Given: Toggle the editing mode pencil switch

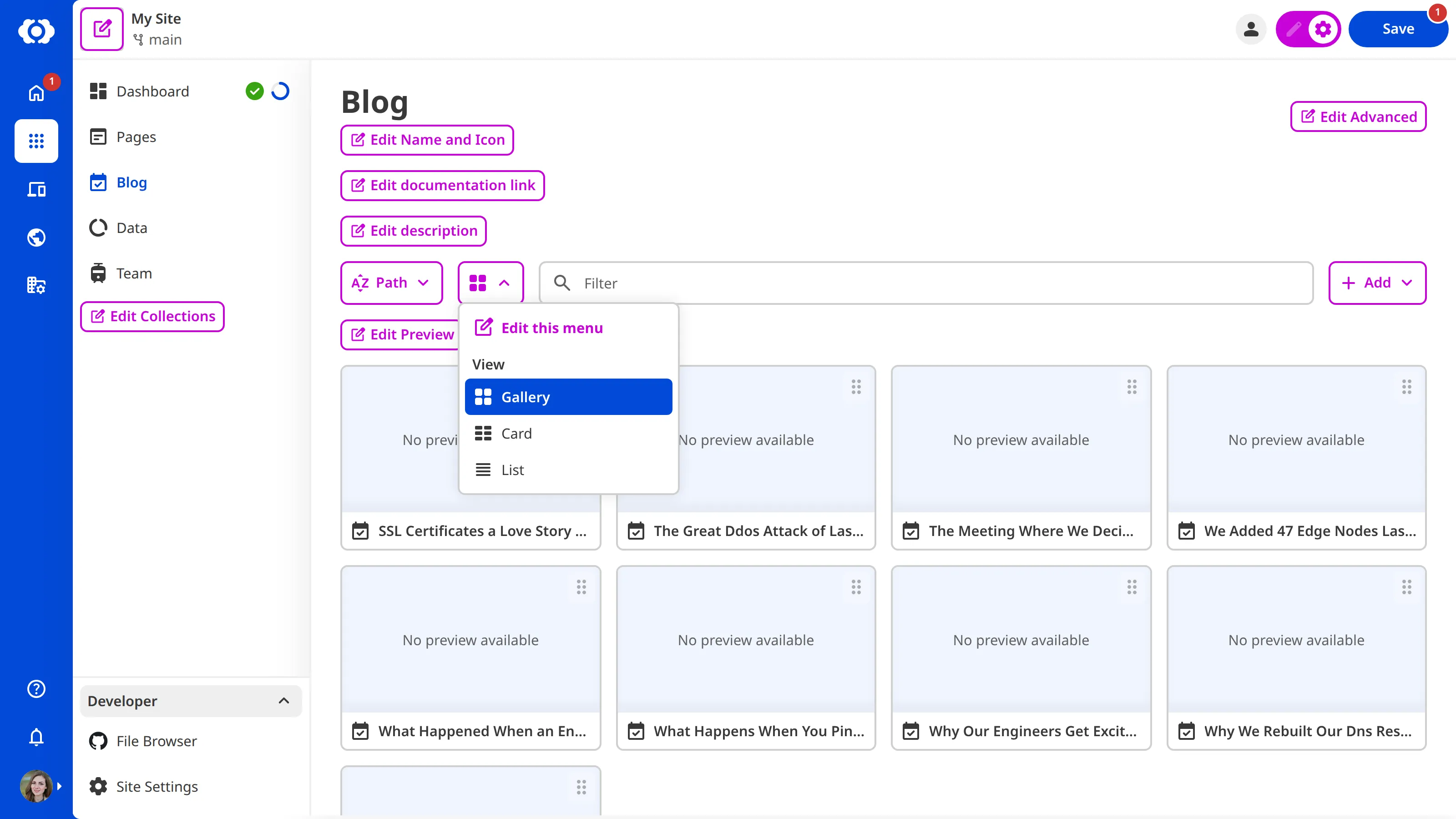Looking at the screenshot, I should pos(1294,29).
